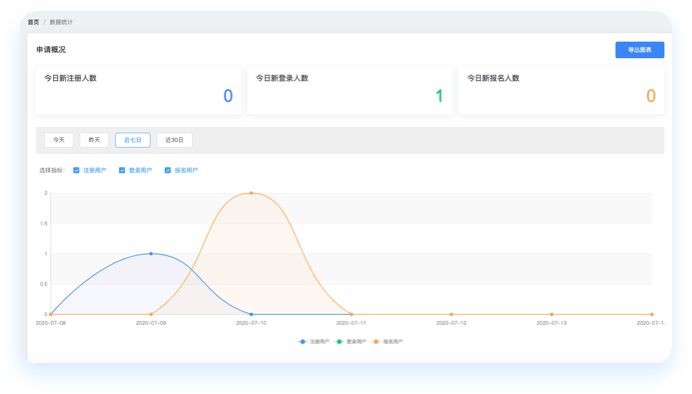Click the orange data point on 2020-07-13
The image size is (692, 394).
coord(551,314)
